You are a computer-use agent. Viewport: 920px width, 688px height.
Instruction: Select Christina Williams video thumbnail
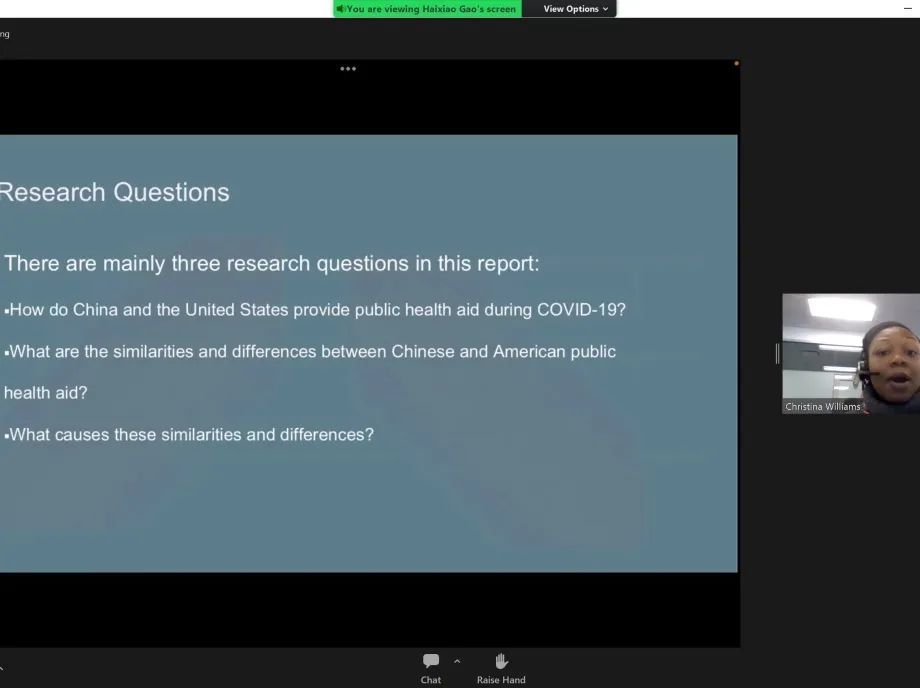tap(851, 354)
